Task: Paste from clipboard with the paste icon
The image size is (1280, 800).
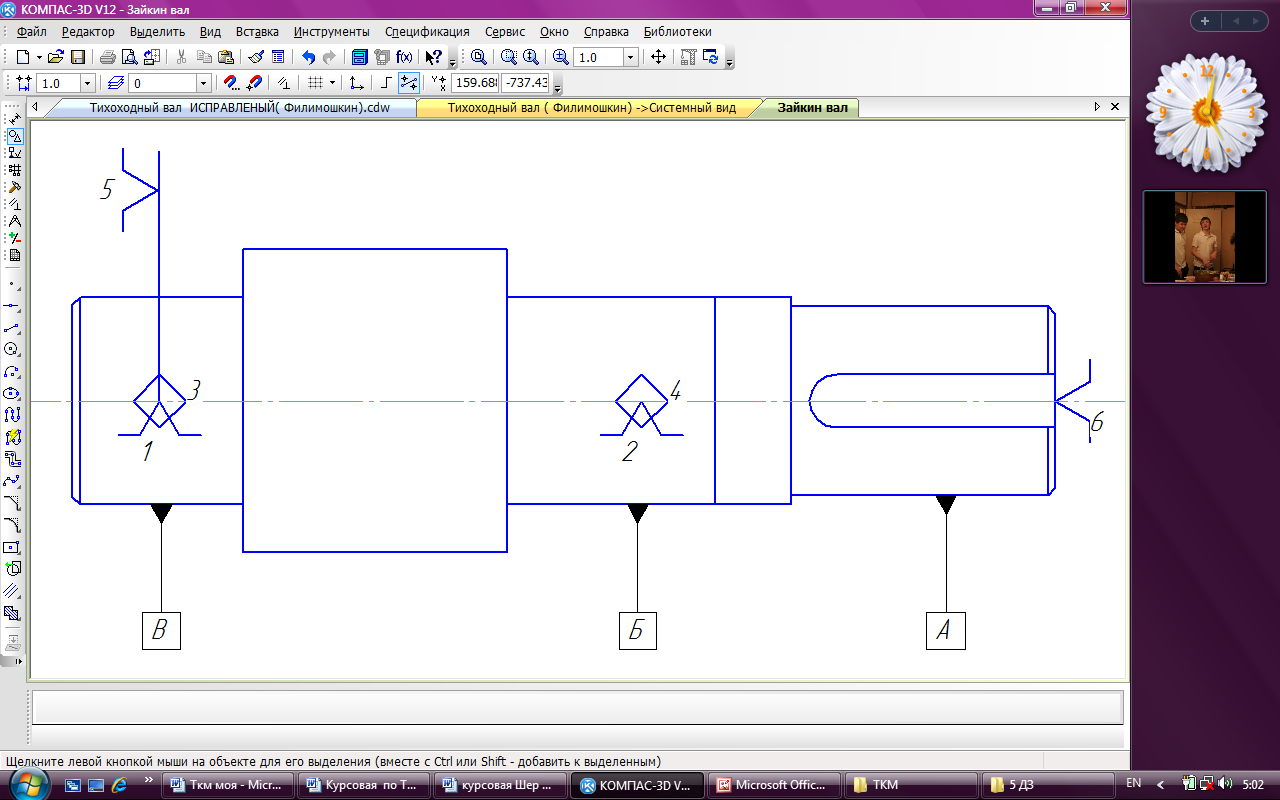Action: click(x=226, y=57)
